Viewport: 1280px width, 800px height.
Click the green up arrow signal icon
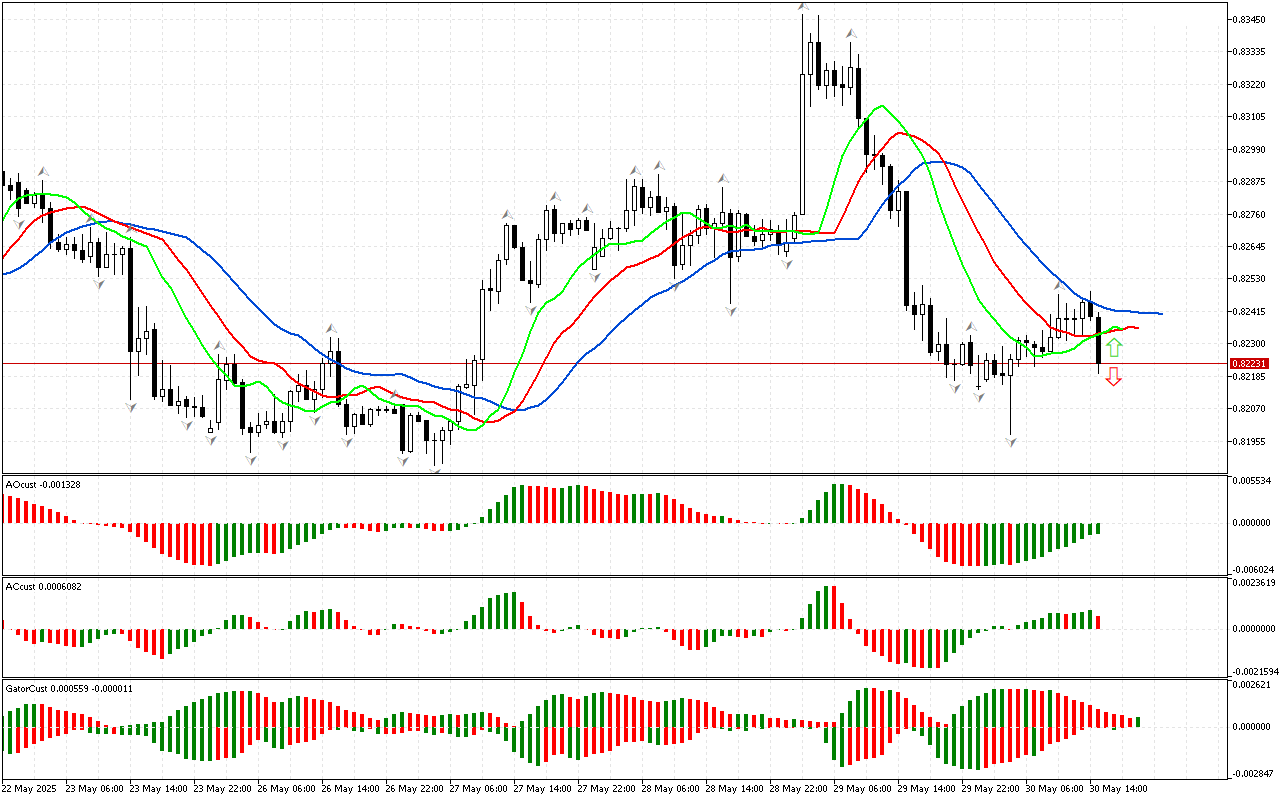pyautogui.click(x=1114, y=348)
